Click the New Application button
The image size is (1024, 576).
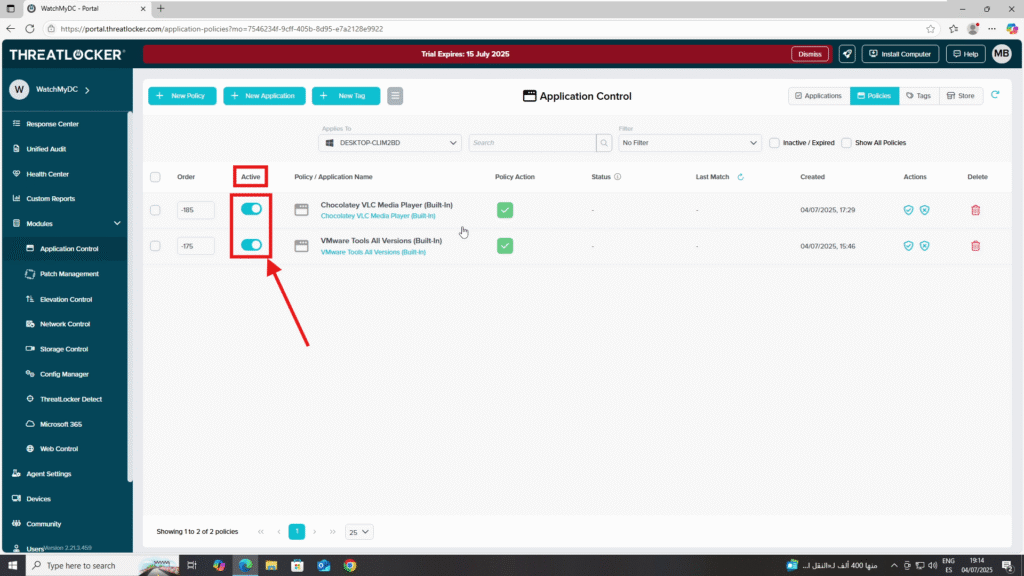[264, 96]
